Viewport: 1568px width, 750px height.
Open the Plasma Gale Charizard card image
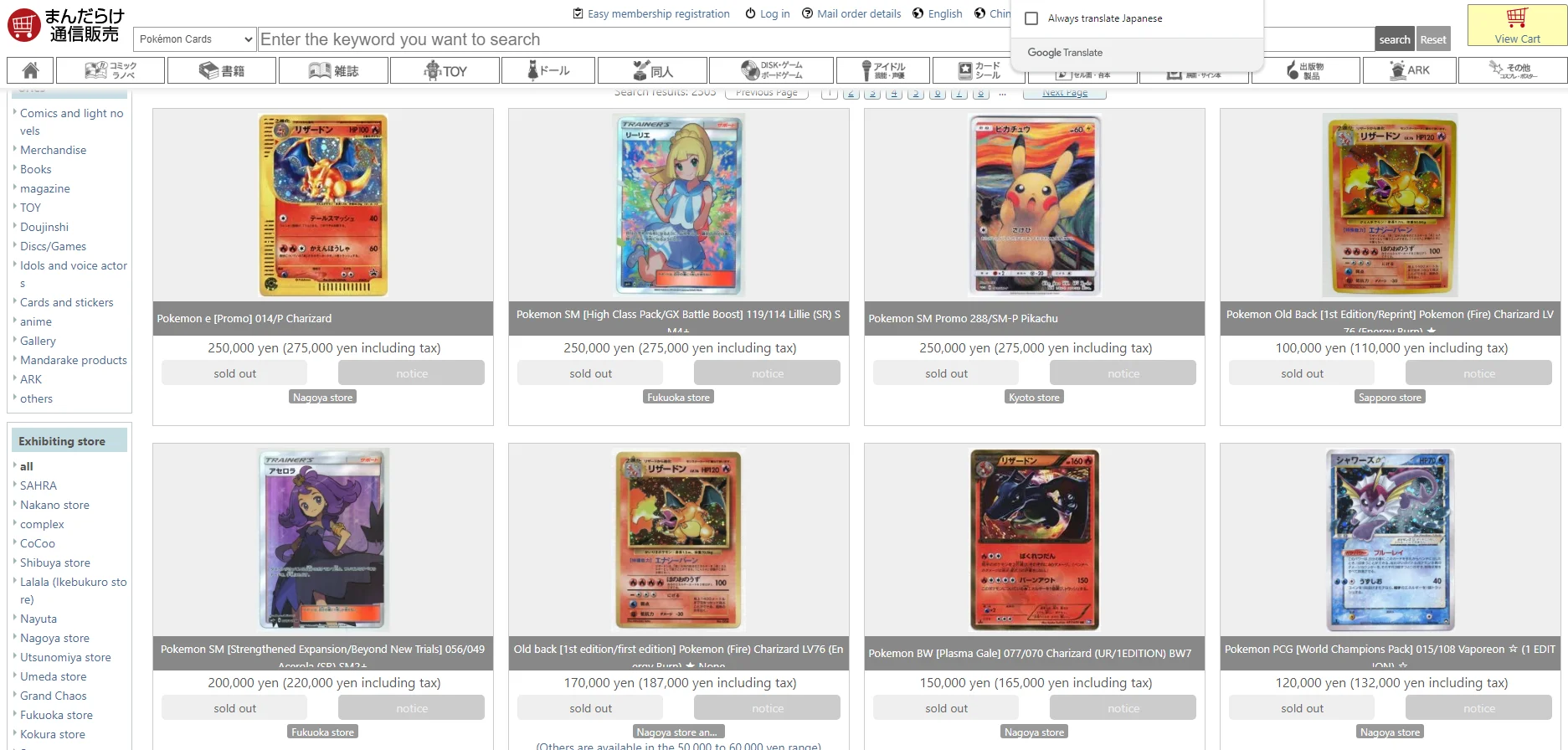[1035, 540]
